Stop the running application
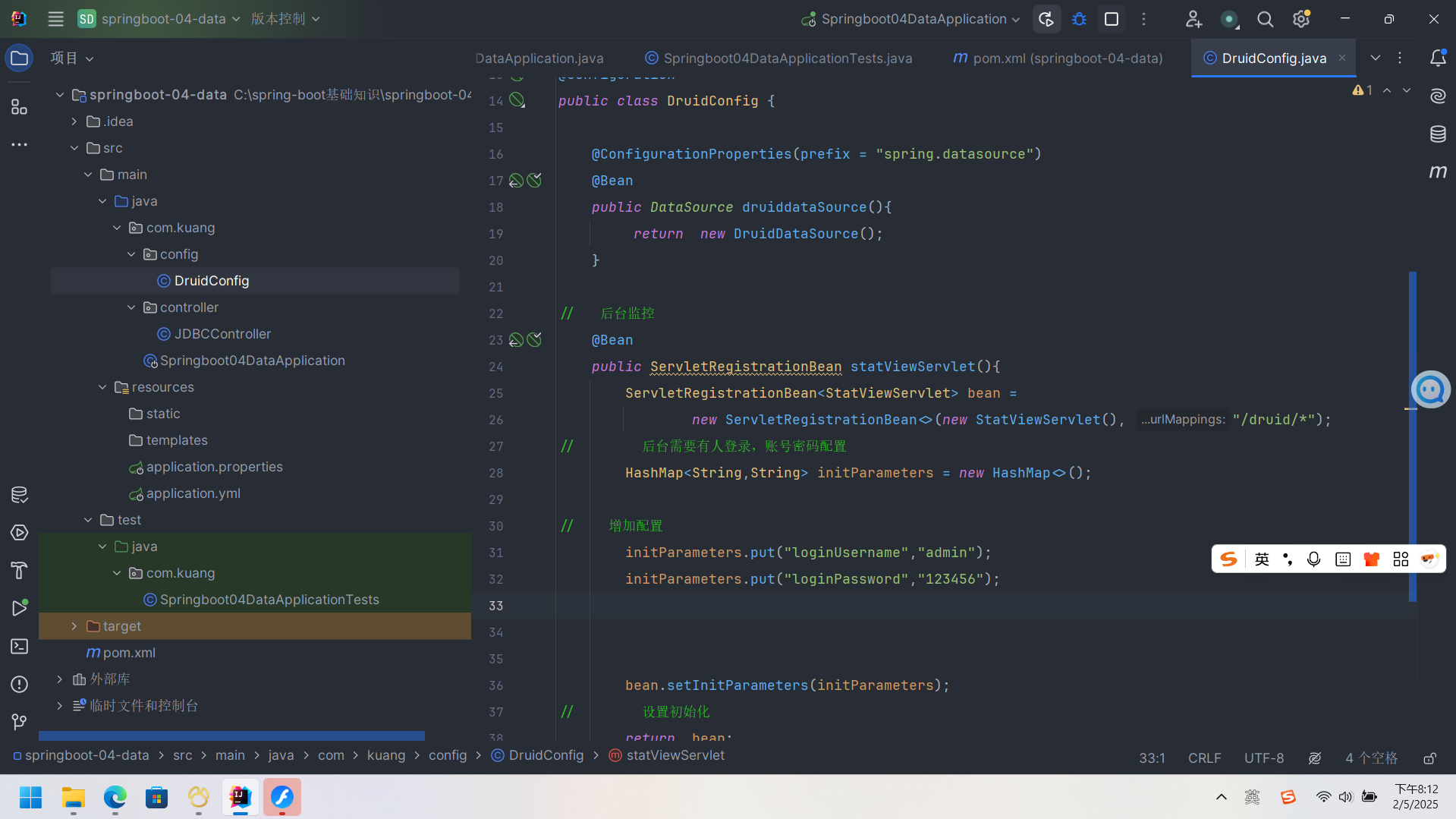The width and height of the screenshot is (1456, 819). click(1112, 19)
